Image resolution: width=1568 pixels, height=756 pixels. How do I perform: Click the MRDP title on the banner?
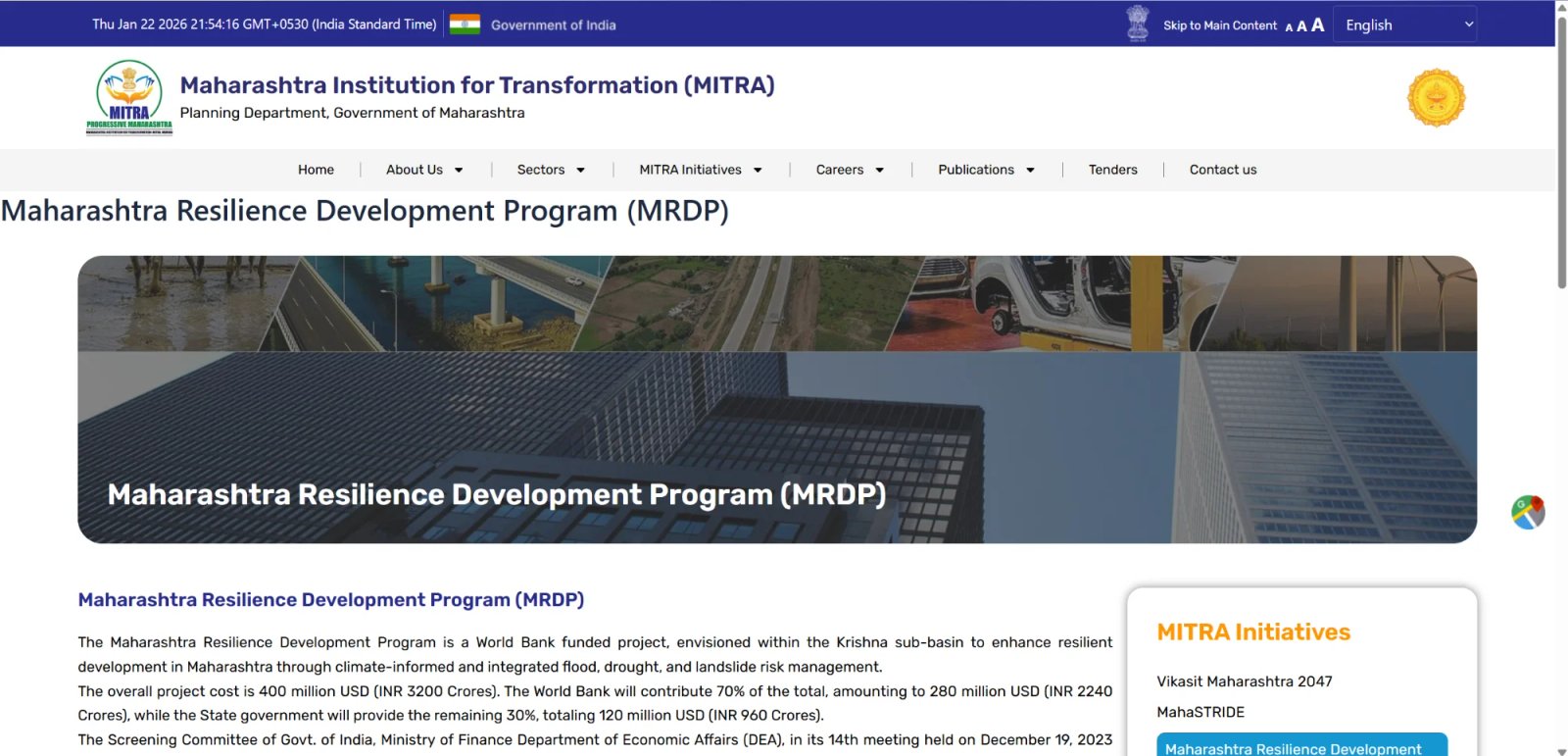point(497,494)
